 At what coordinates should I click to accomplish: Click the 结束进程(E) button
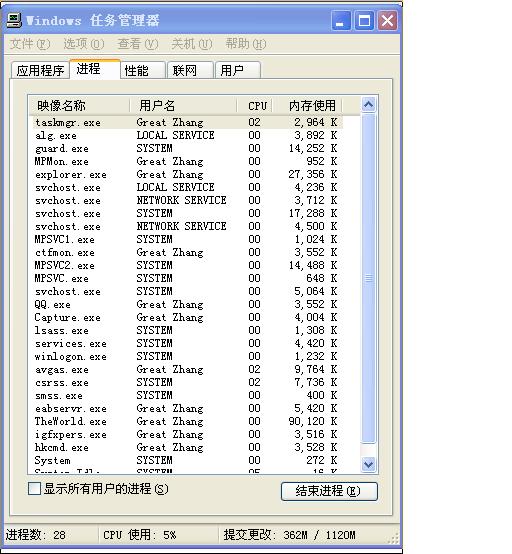(x=329, y=491)
